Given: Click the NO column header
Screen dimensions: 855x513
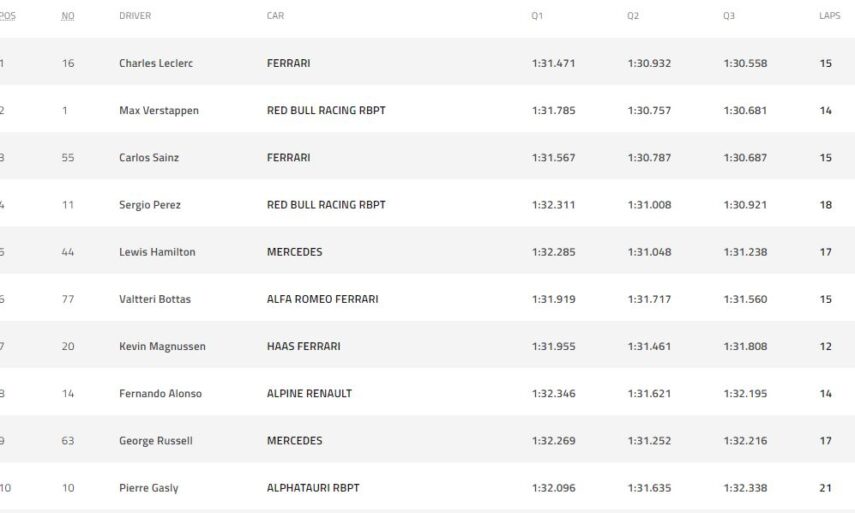Looking at the screenshot, I should [x=68, y=16].
